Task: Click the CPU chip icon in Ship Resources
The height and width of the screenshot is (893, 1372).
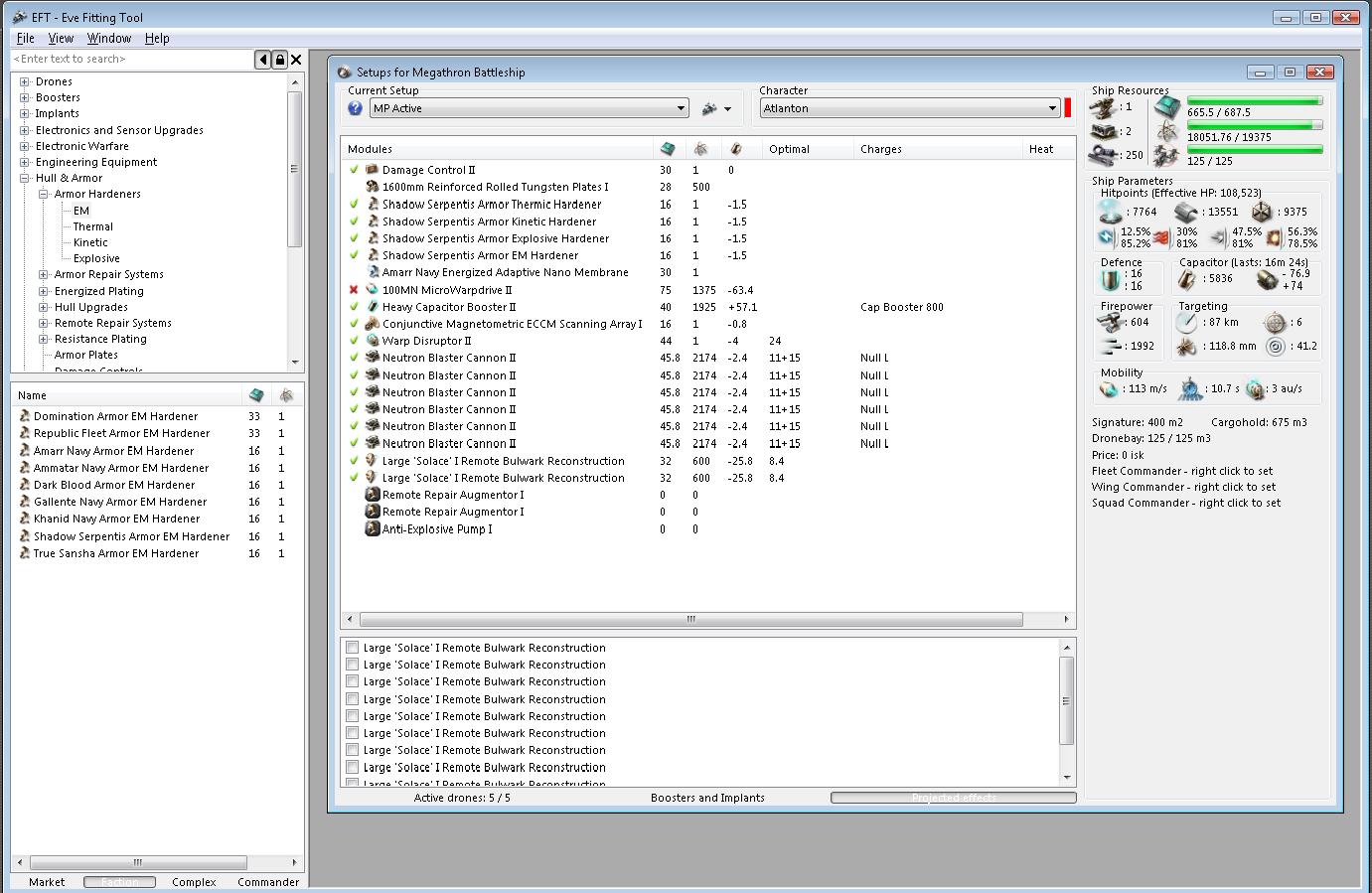Action: coord(1167,106)
